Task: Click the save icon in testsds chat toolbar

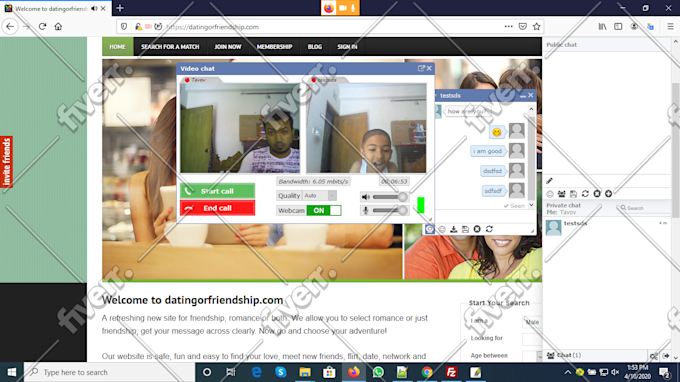Action: [465, 229]
